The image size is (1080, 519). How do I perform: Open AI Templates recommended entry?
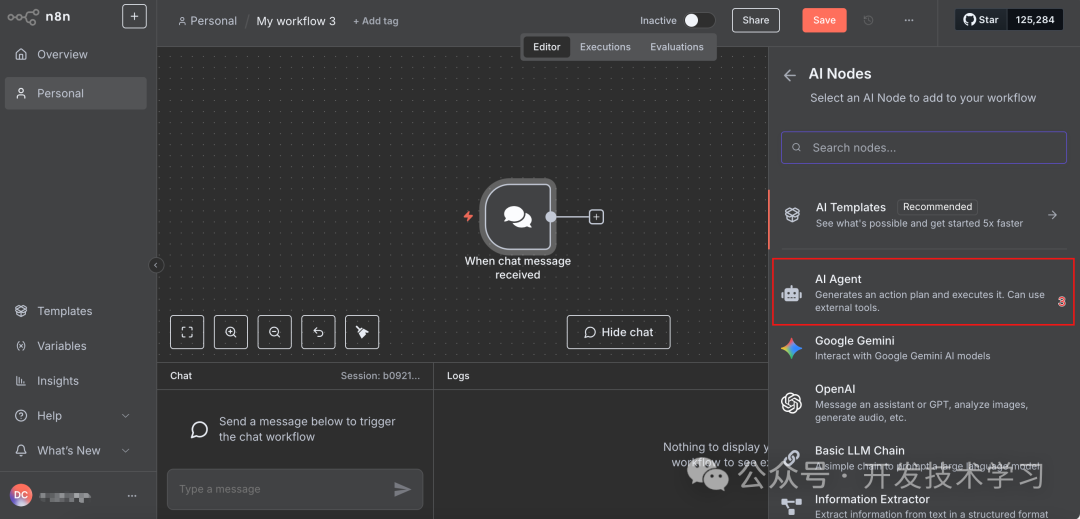tap(924, 215)
